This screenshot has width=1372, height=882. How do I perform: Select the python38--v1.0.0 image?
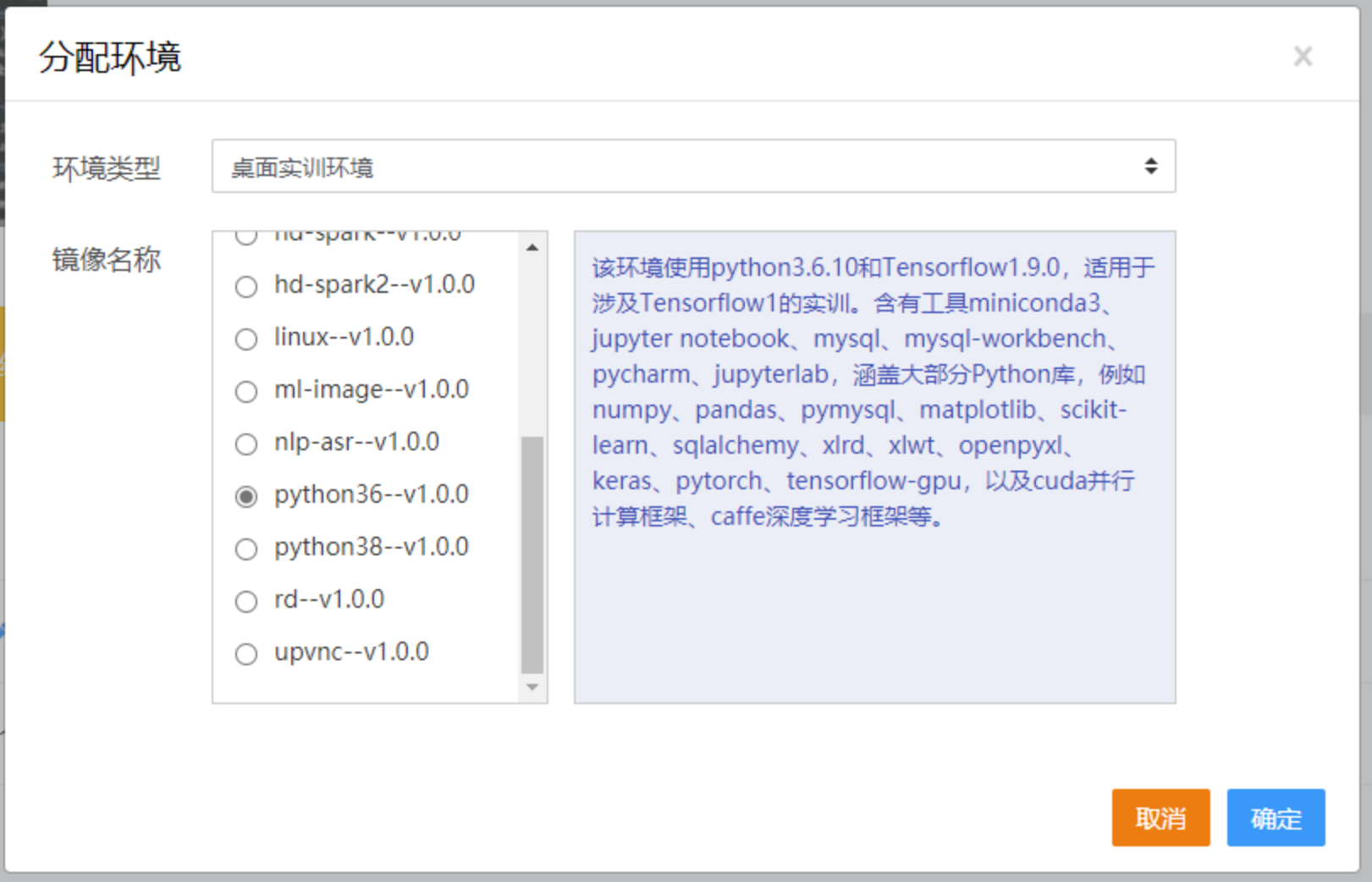pyautogui.click(x=246, y=549)
